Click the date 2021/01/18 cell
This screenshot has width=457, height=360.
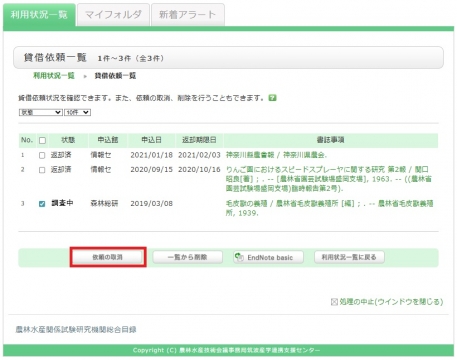(x=151, y=155)
